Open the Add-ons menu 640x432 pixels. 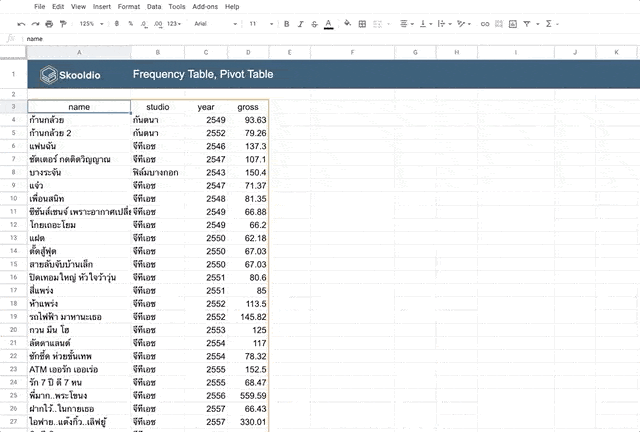pyautogui.click(x=205, y=7)
